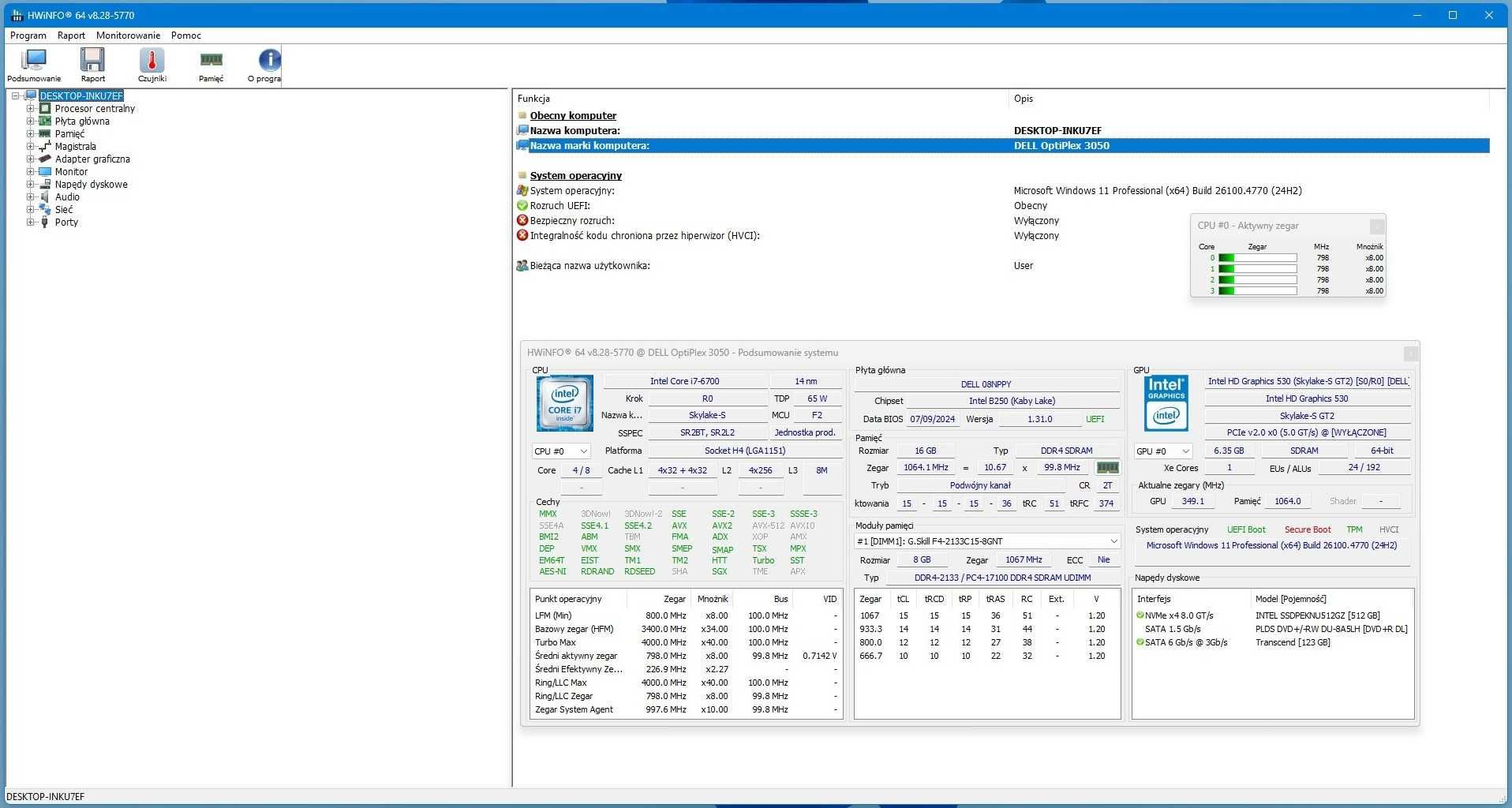Click the Płyta główna tree icon
1512x808 pixels.
pyautogui.click(x=45, y=122)
